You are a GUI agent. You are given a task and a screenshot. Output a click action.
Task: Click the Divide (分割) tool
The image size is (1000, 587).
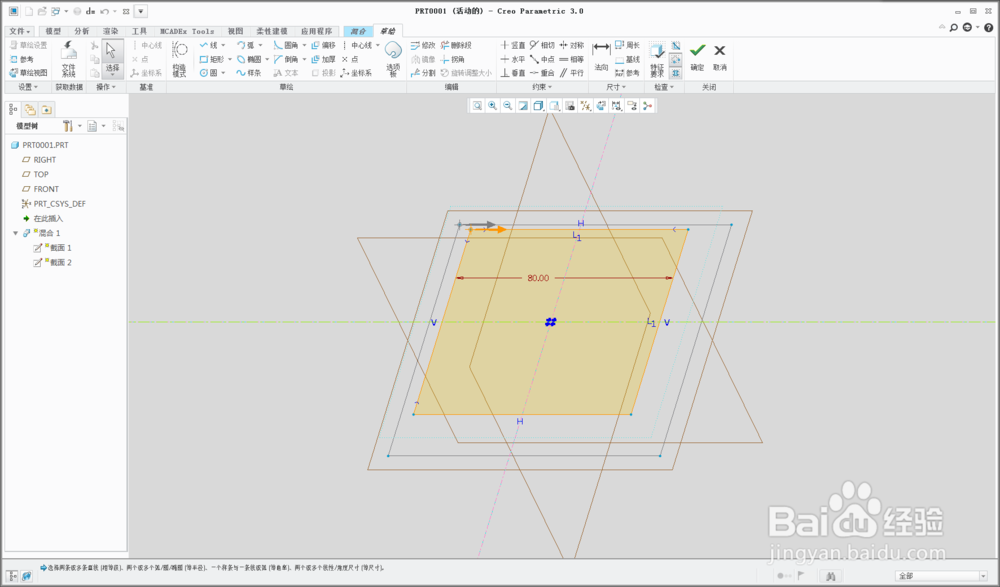(422, 73)
